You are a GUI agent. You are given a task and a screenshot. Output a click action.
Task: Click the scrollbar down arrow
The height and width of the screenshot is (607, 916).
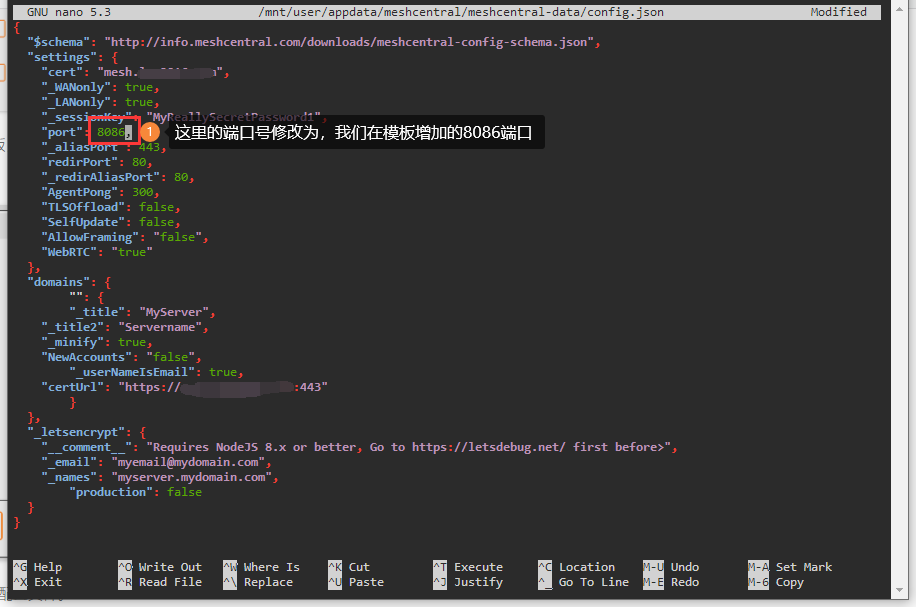[x=899, y=590]
